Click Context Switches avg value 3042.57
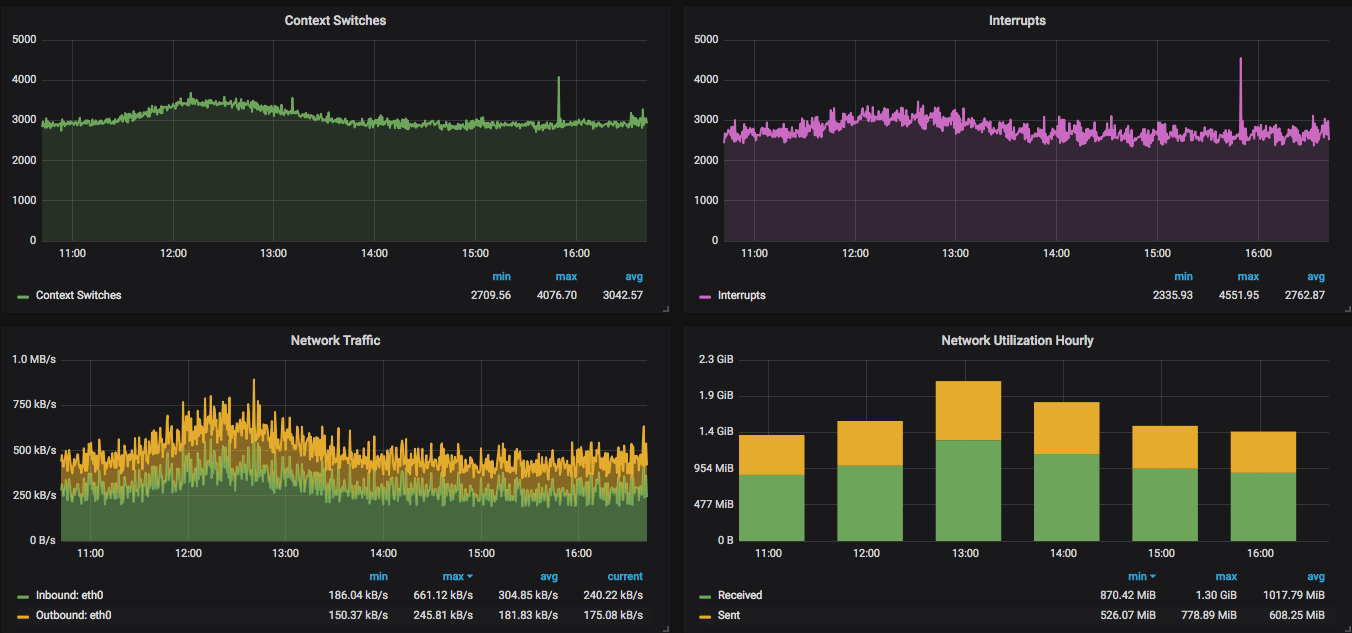This screenshot has height=633, width=1352. pos(623,295)
